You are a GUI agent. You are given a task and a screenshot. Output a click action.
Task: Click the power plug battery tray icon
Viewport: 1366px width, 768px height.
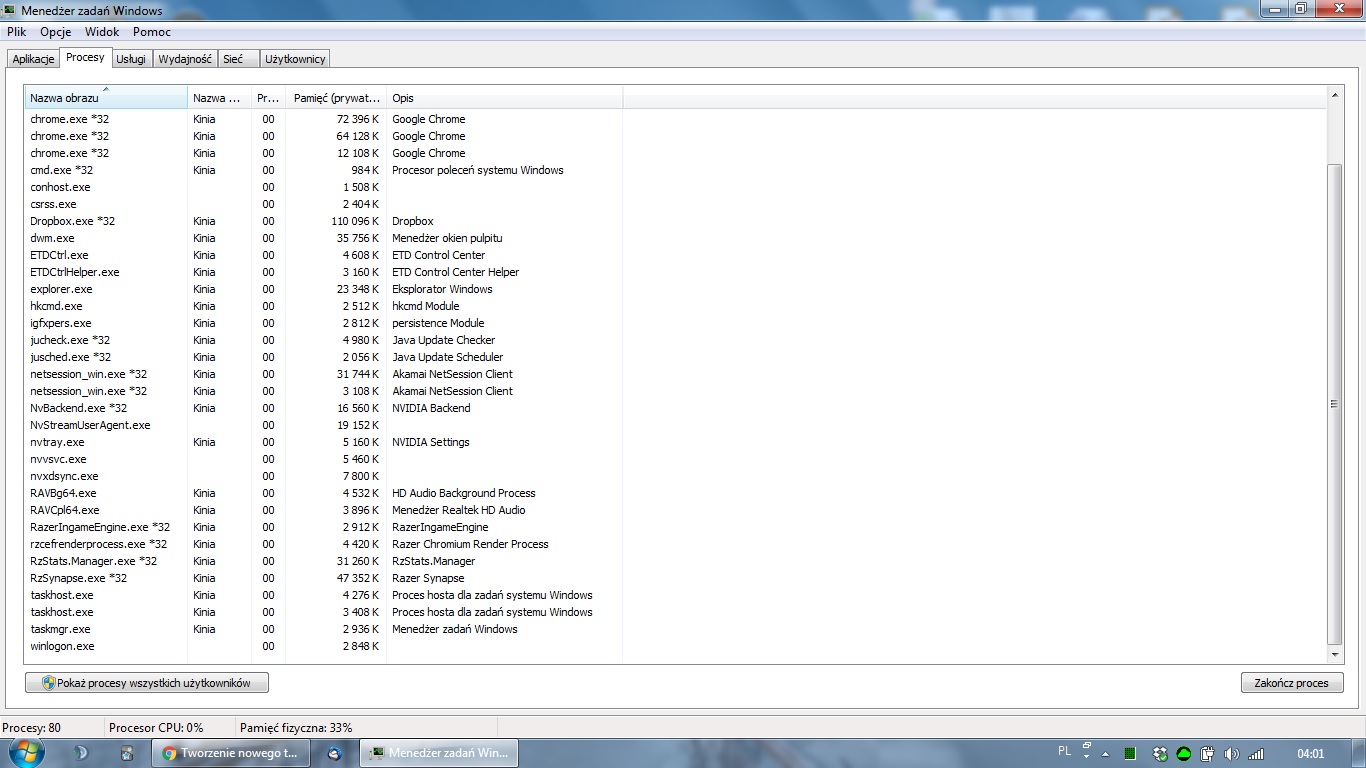coord(1208,754)
